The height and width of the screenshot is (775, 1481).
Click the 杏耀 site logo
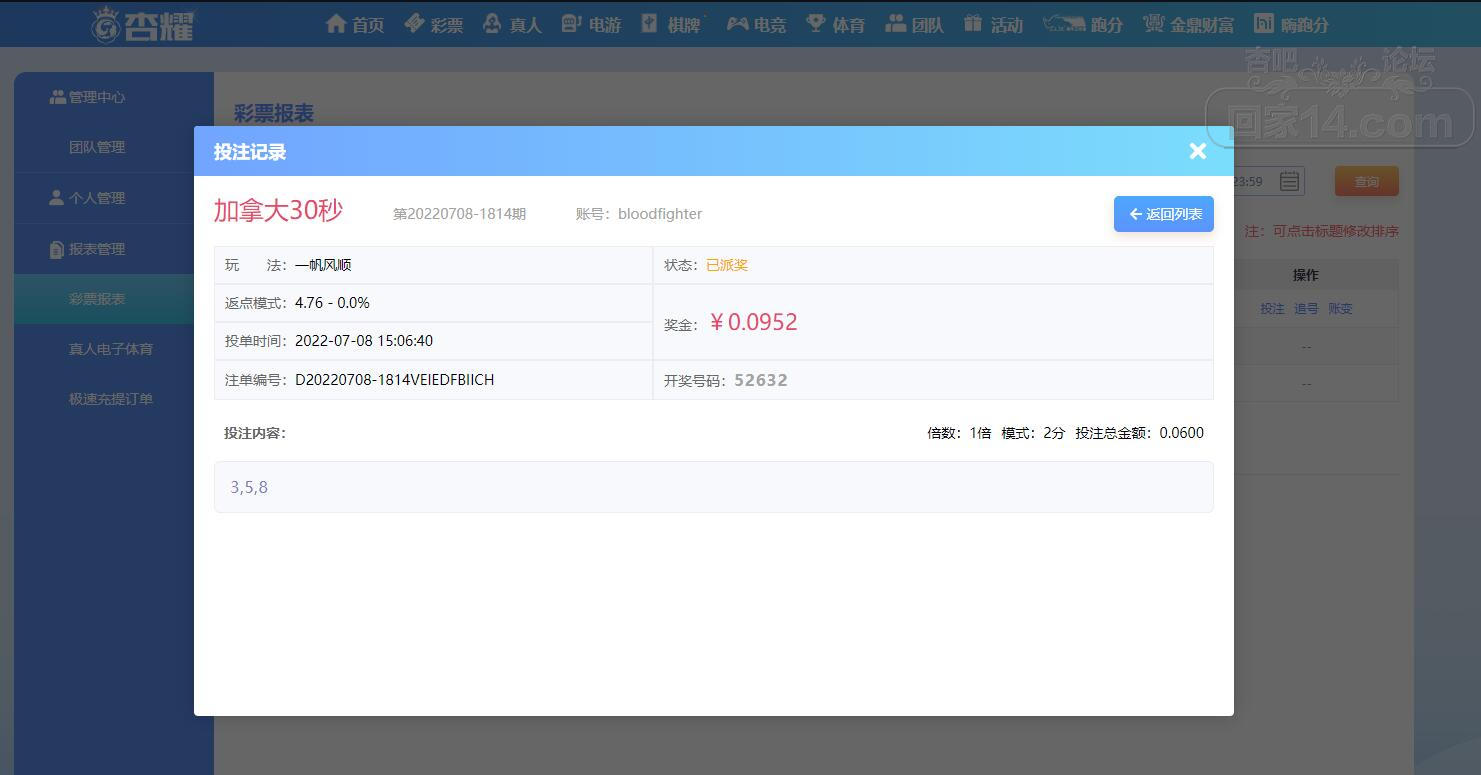pos(142,24)
